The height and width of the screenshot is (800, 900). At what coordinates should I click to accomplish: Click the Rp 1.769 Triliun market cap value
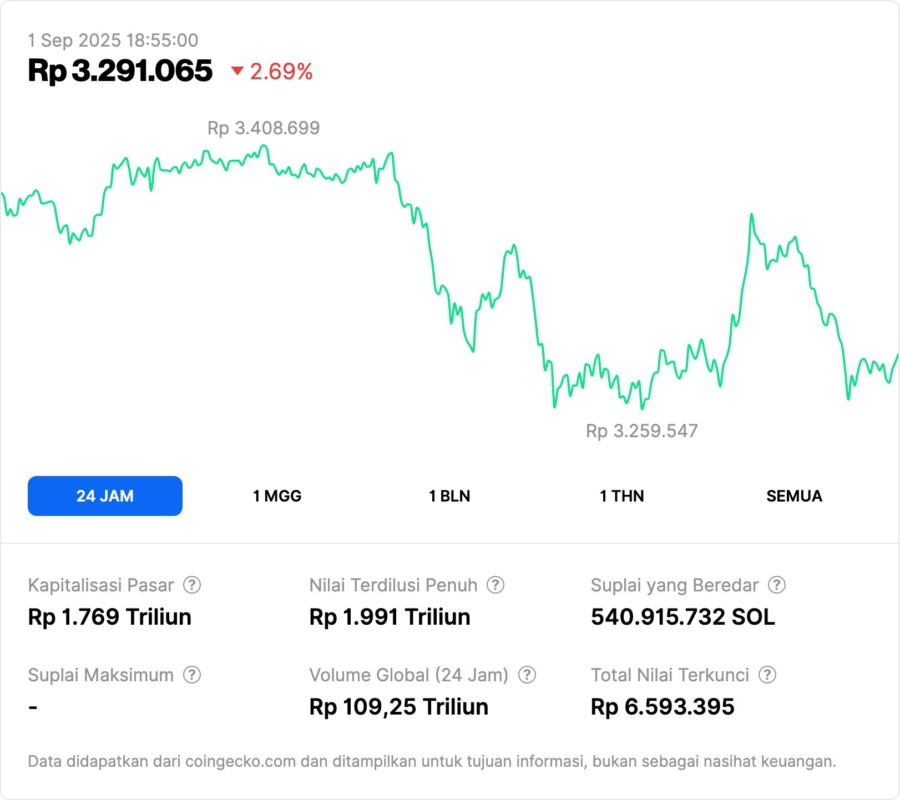[109, 617]
